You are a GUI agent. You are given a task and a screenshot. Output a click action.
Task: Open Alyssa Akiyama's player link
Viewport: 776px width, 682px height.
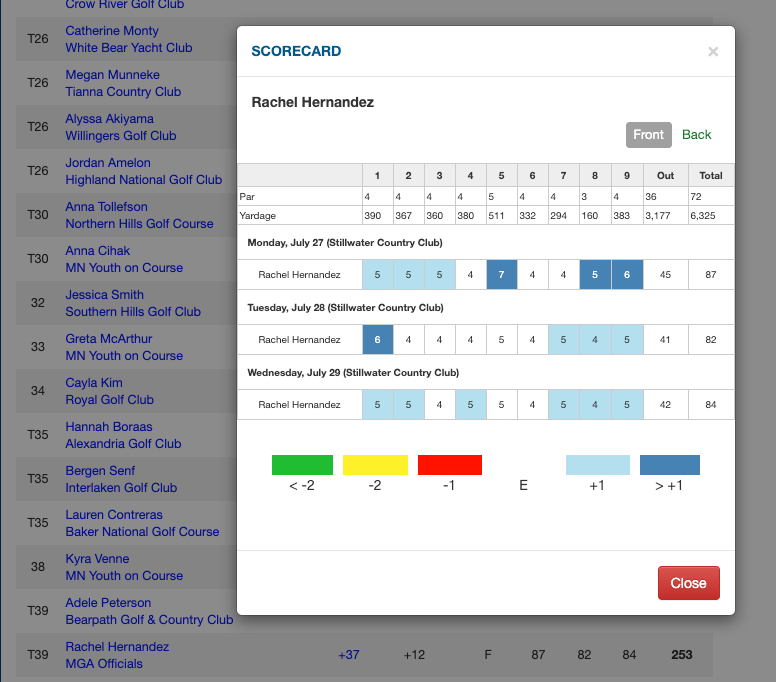(x=109, y=119)
